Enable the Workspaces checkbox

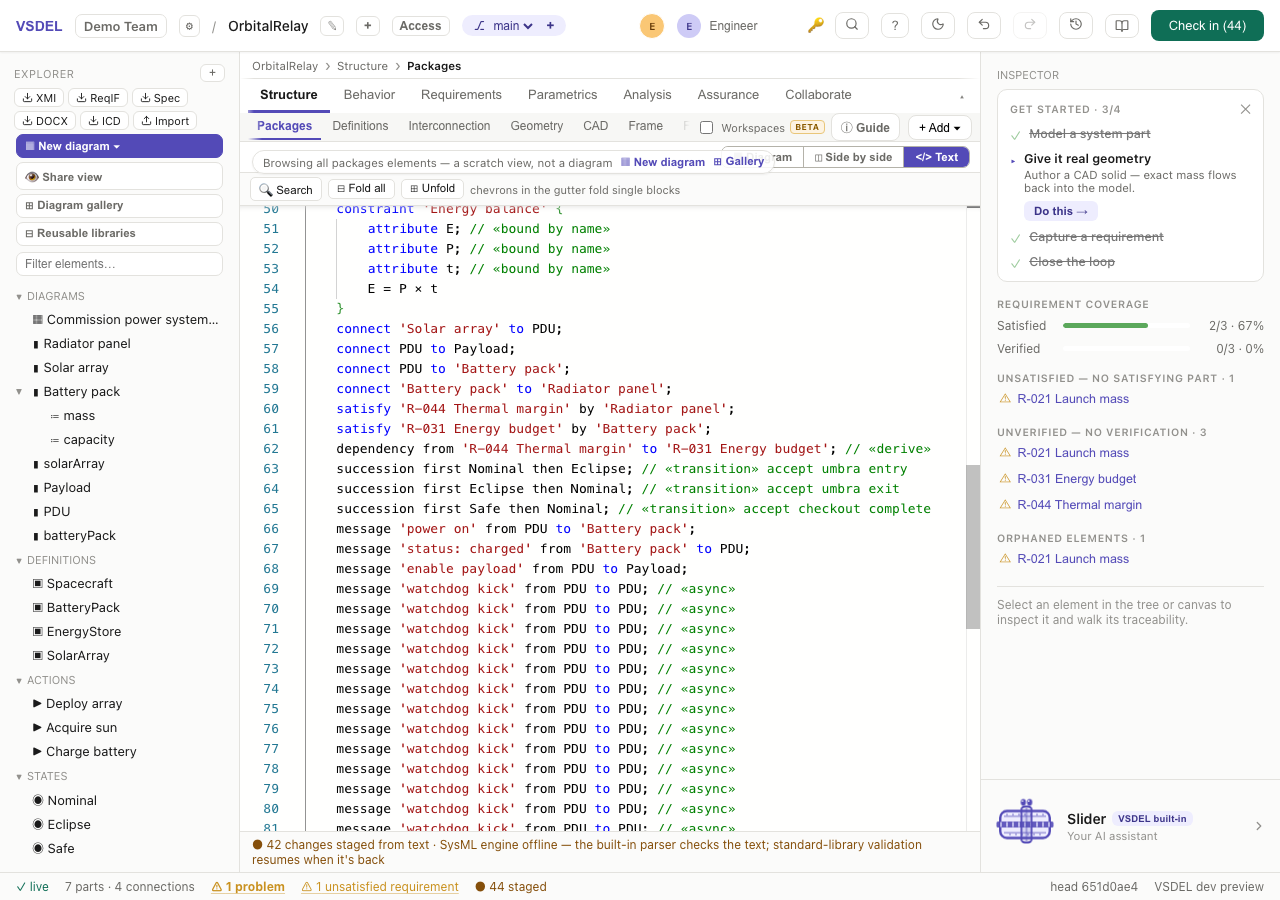point(707,128)
